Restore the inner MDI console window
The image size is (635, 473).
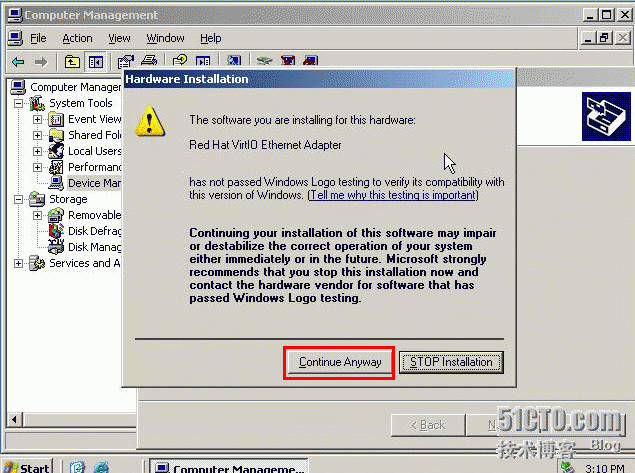(x=604, y=38)
